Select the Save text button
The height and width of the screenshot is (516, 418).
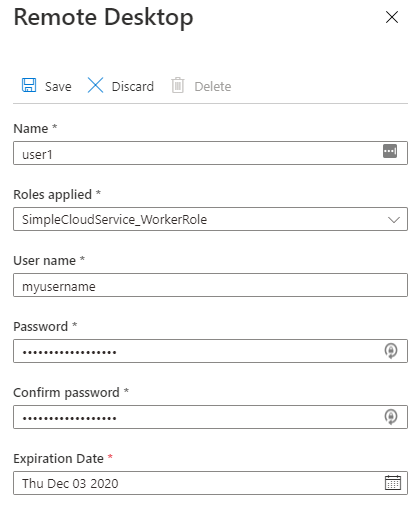coord(58,87)
